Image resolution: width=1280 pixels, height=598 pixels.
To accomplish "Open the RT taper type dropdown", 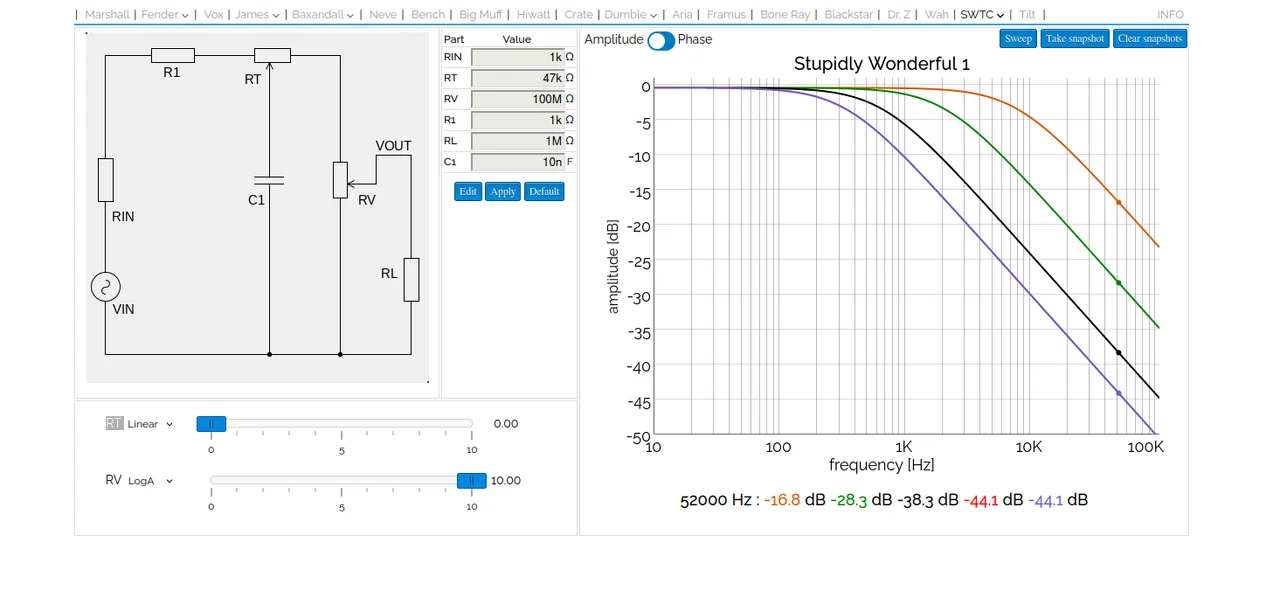I will point(150,424).
